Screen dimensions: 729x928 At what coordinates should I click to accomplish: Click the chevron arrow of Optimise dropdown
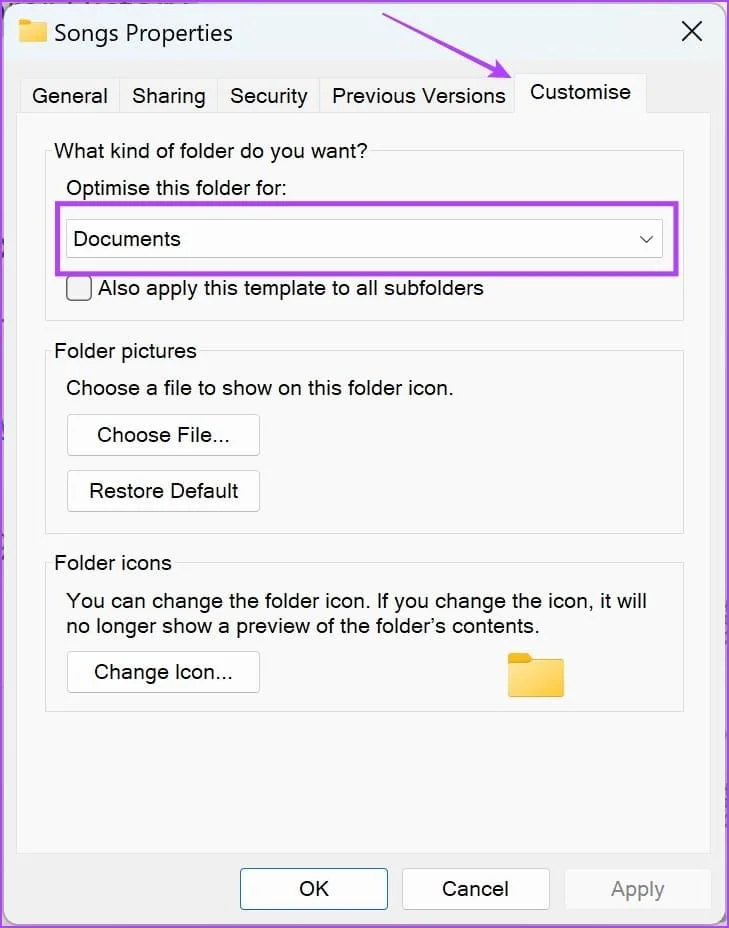[646, 239]
